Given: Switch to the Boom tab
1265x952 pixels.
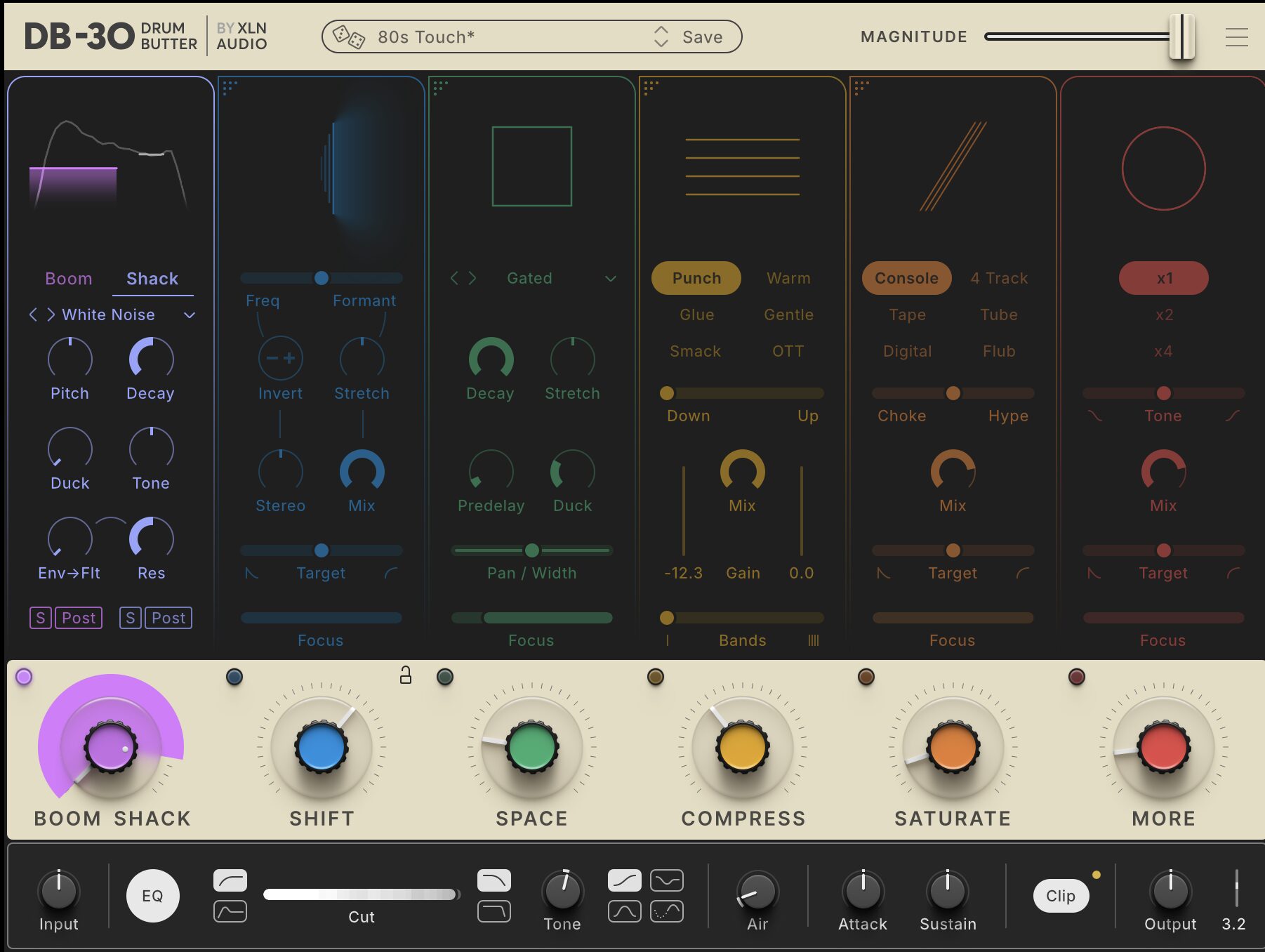Looking at the screenshot, I should (x=69, y=279).
